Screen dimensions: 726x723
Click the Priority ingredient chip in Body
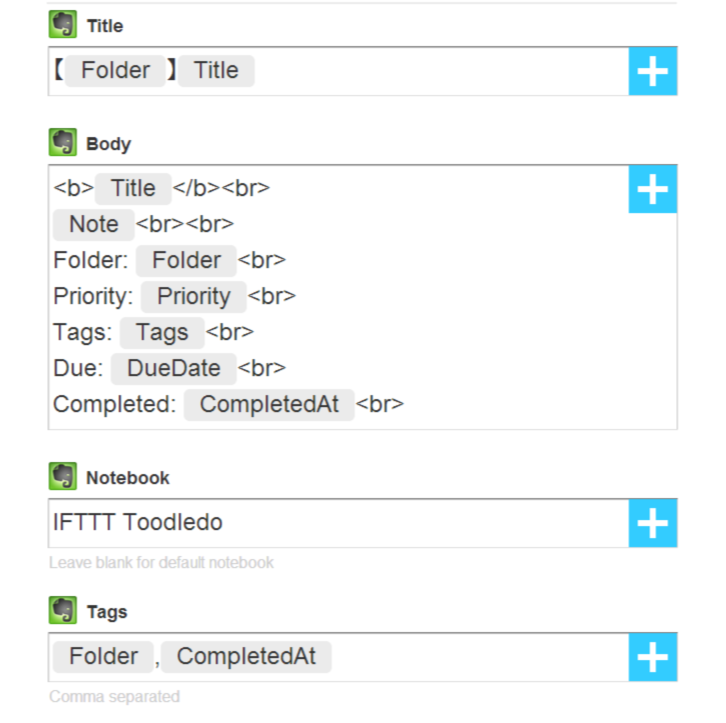click(194, 296)
